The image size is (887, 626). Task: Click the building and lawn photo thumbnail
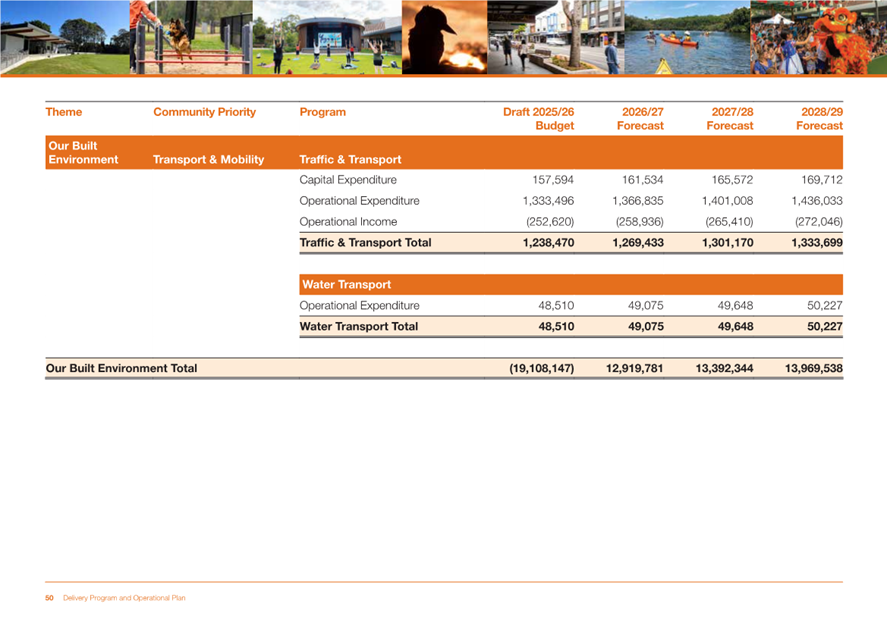pos(64,37)
